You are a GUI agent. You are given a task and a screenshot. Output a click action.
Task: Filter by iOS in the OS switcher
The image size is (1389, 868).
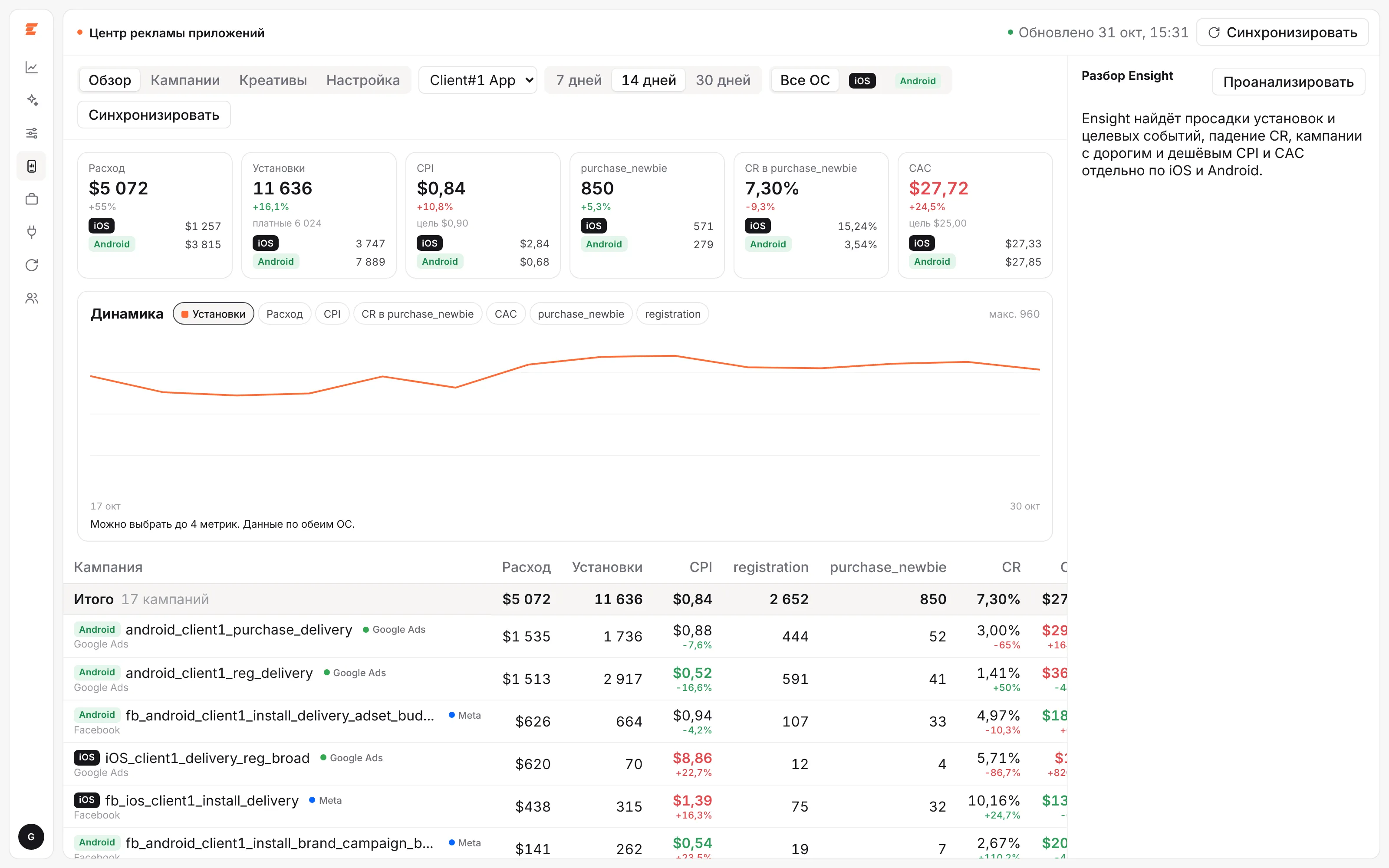coord(862,80)
